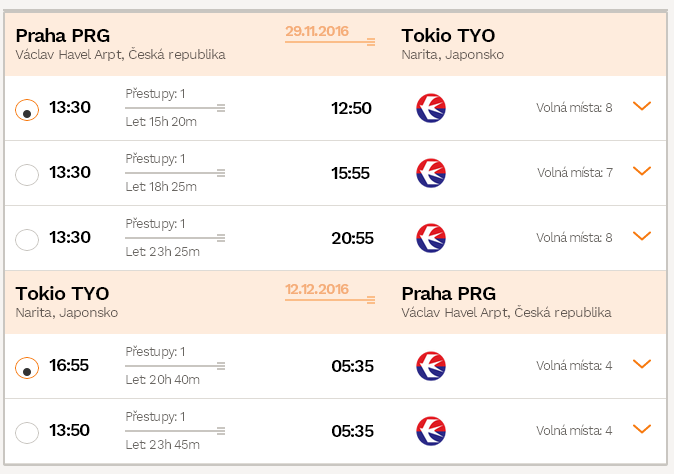Click airline logo on 13:50 return flight

pyautogui.click(x=431, y=431)
